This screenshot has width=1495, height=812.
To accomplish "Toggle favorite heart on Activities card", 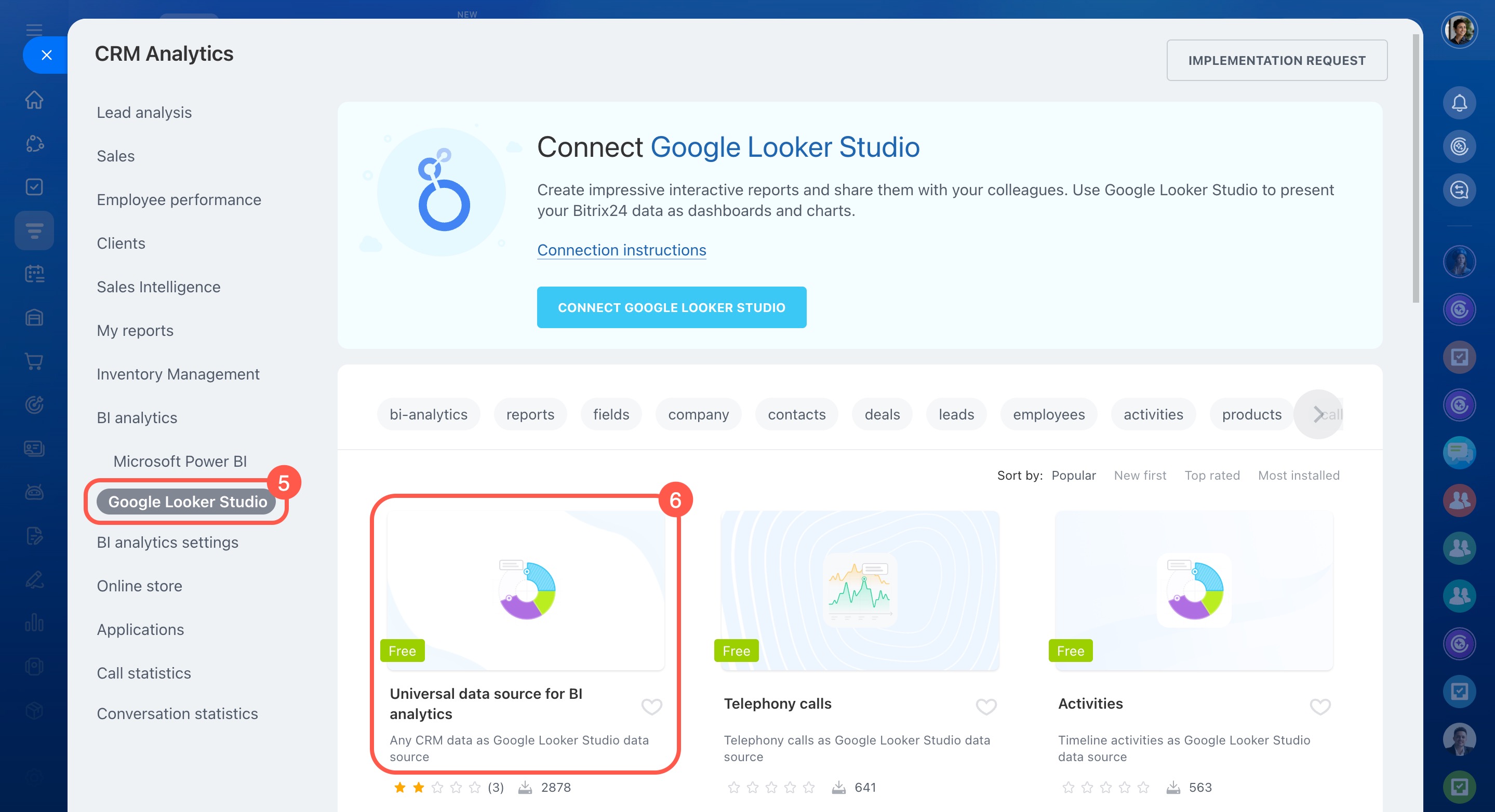I will (1320, 707).
